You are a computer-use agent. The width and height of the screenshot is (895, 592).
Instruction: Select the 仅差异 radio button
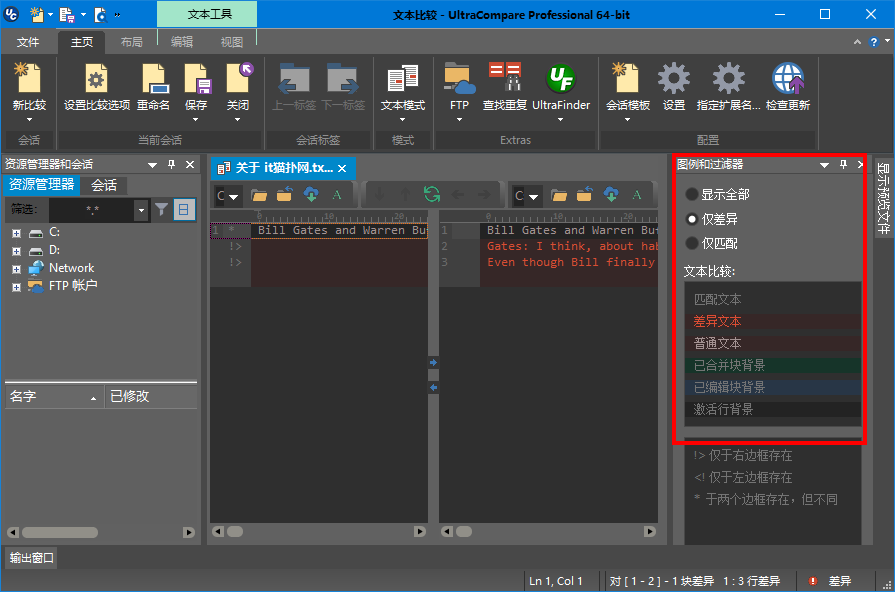692,219
